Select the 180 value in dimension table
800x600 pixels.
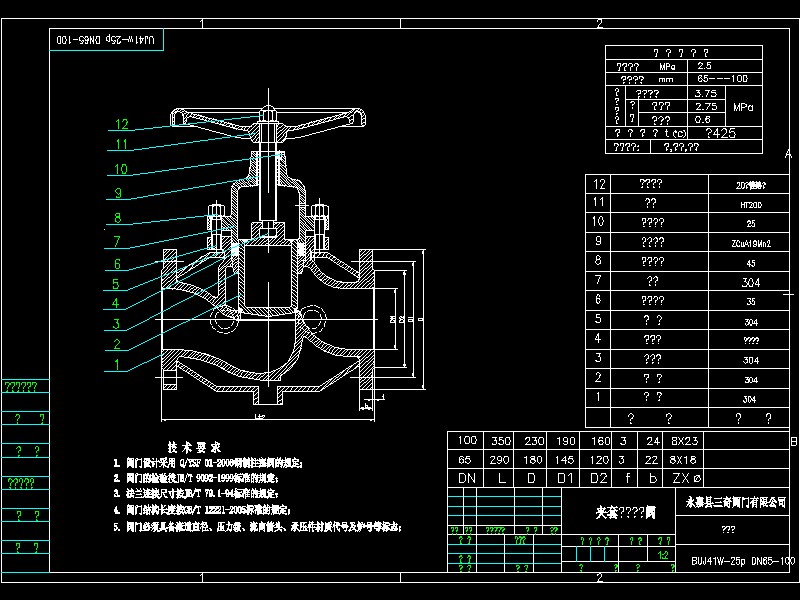tap(533, 460)
